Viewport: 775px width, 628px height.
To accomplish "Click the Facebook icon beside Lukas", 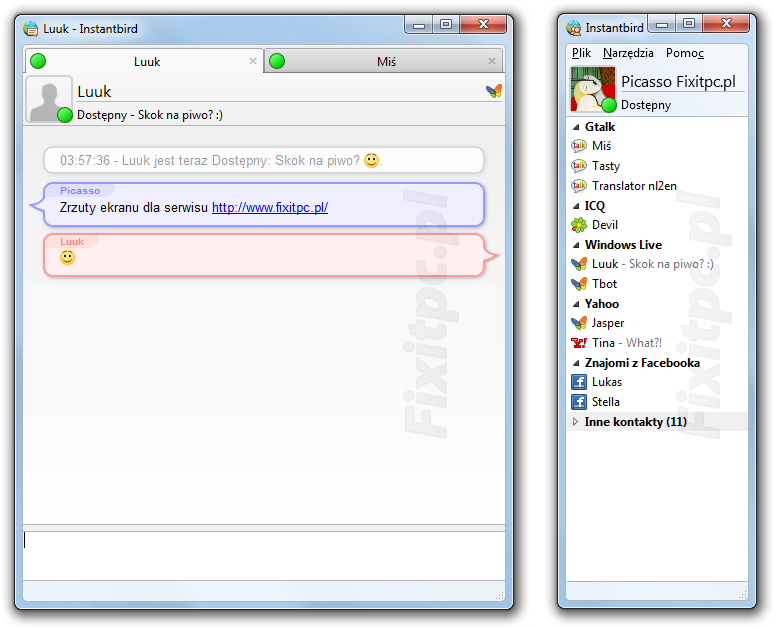I will (578, 382).
